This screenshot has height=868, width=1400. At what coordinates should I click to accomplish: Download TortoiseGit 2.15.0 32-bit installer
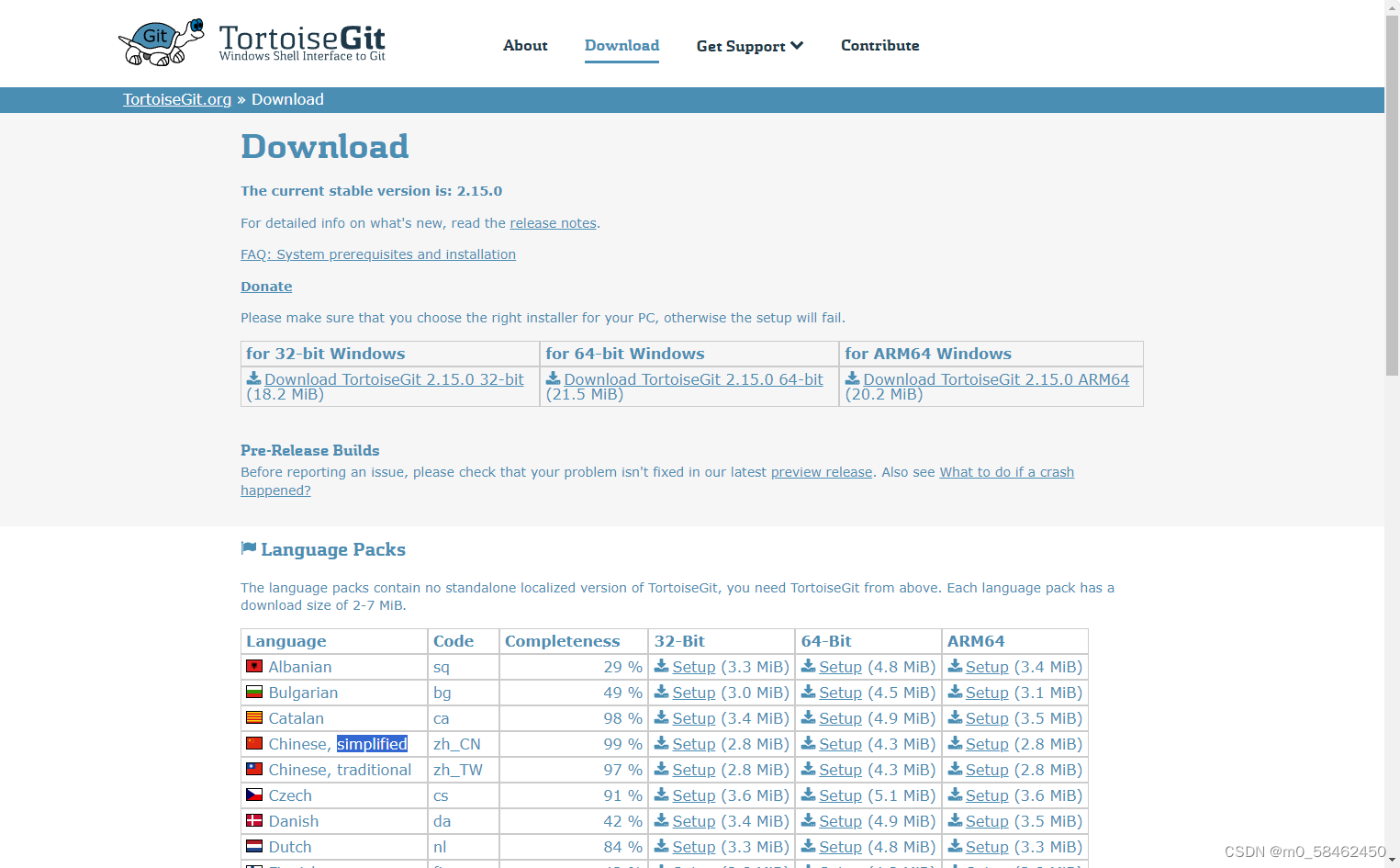tap(394, 379)
